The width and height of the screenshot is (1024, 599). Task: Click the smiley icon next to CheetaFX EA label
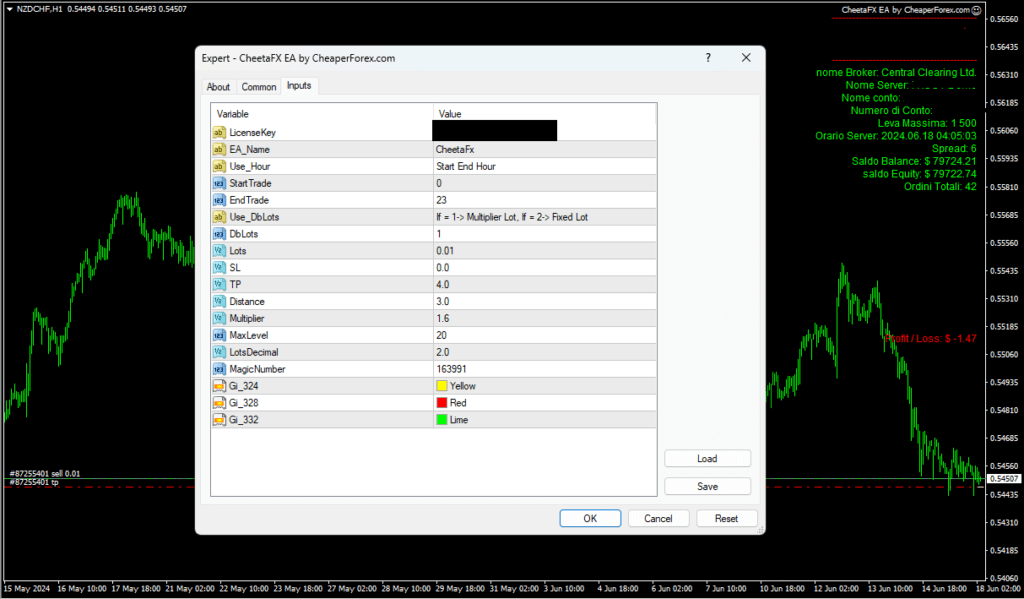pos(976,10)
